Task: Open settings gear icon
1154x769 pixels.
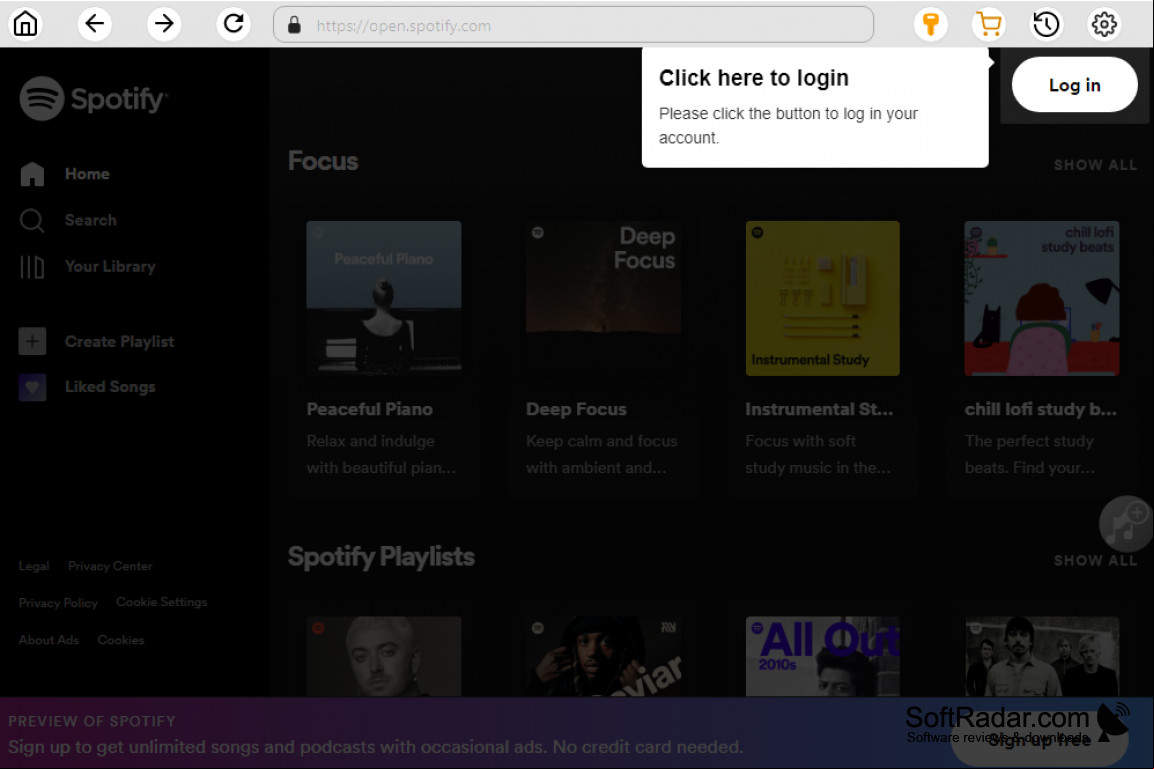Action: click(1103, 24)
